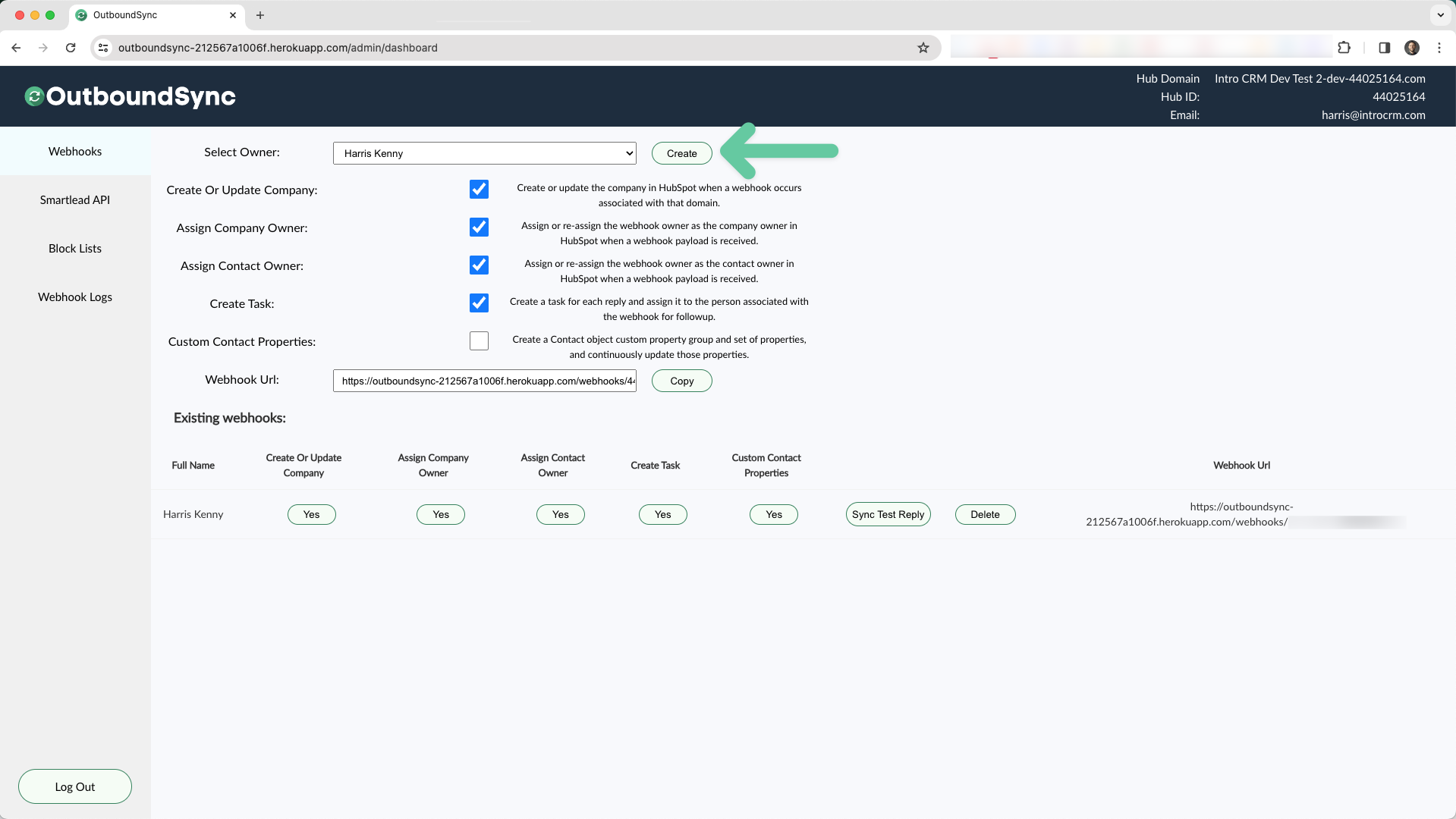Click the Hub ID value 44025164
Viewport: 1456px width, 819px height.
click(x=1399, y=97)
